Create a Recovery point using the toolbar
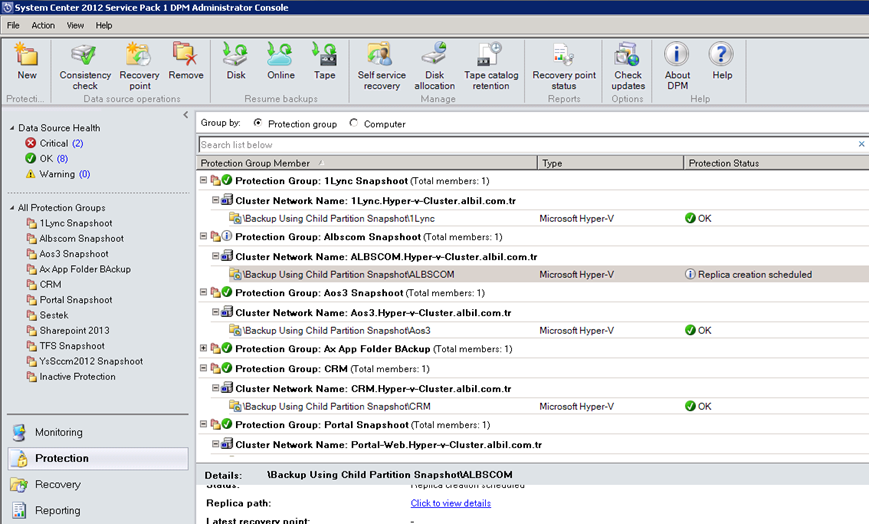The image size is (869, 524). tap(139, 67)
